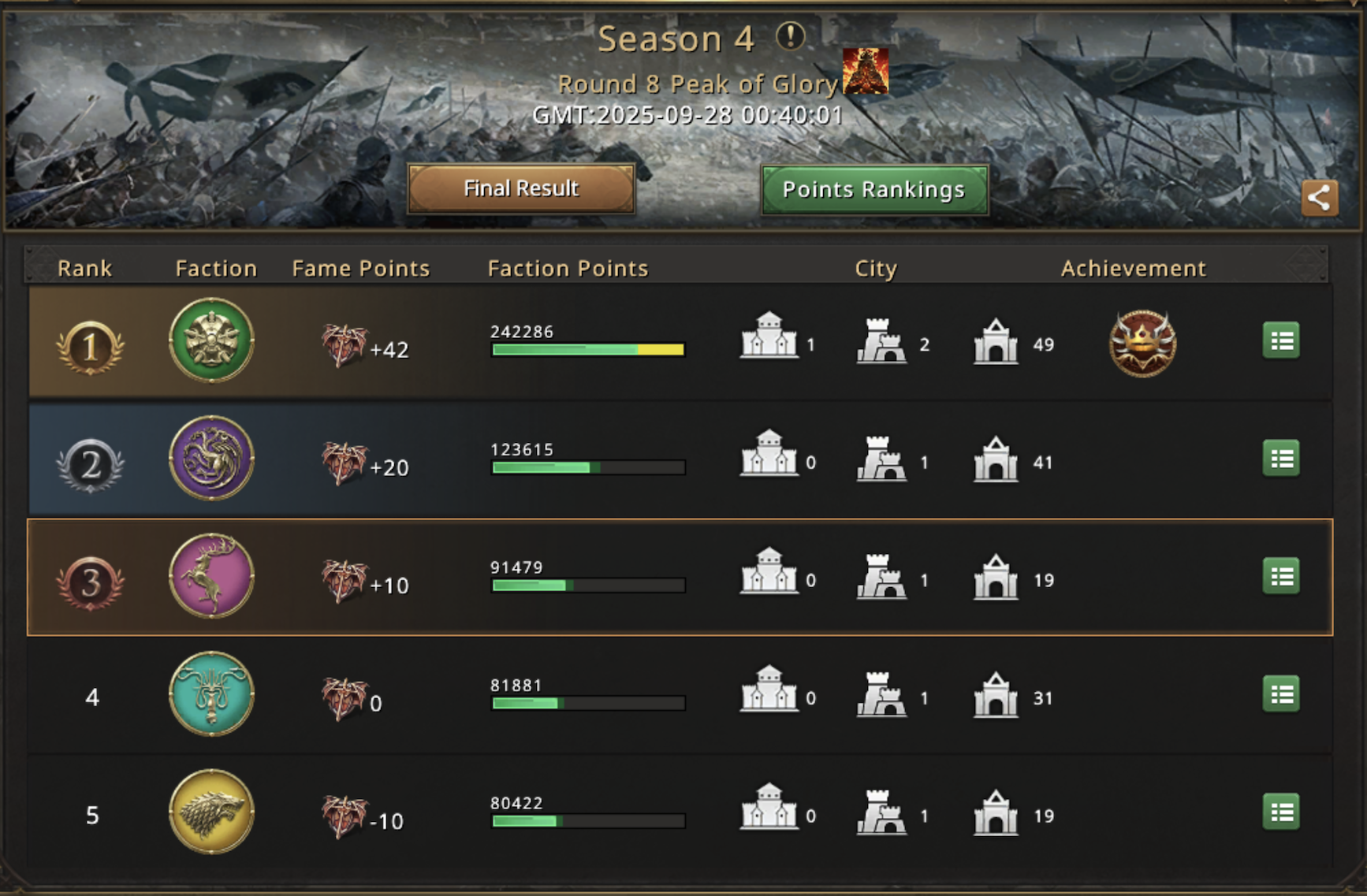Open details list for rank 3 faction

click(1280, 576)
